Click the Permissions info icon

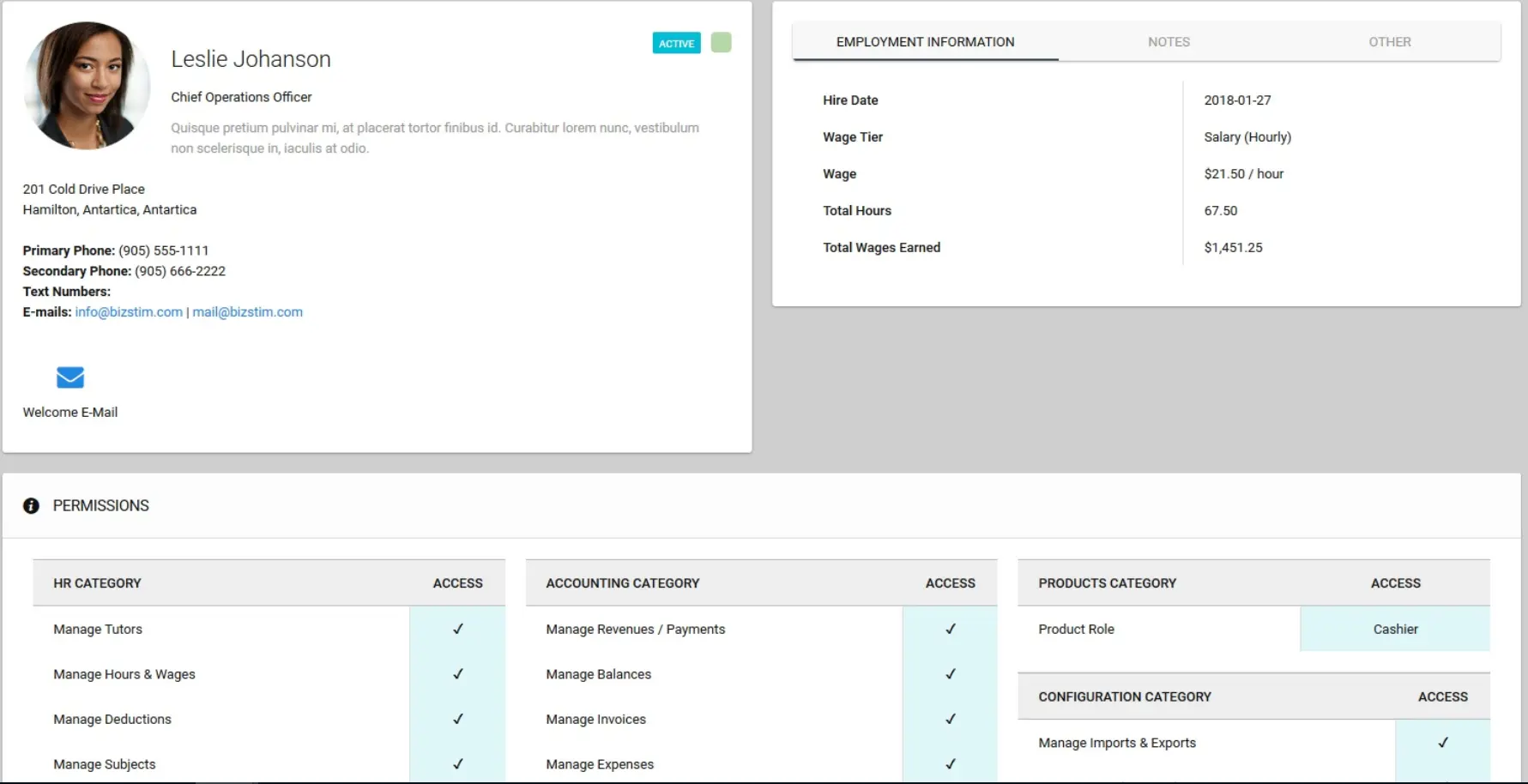pyautogui.click(x=32, y=506)
